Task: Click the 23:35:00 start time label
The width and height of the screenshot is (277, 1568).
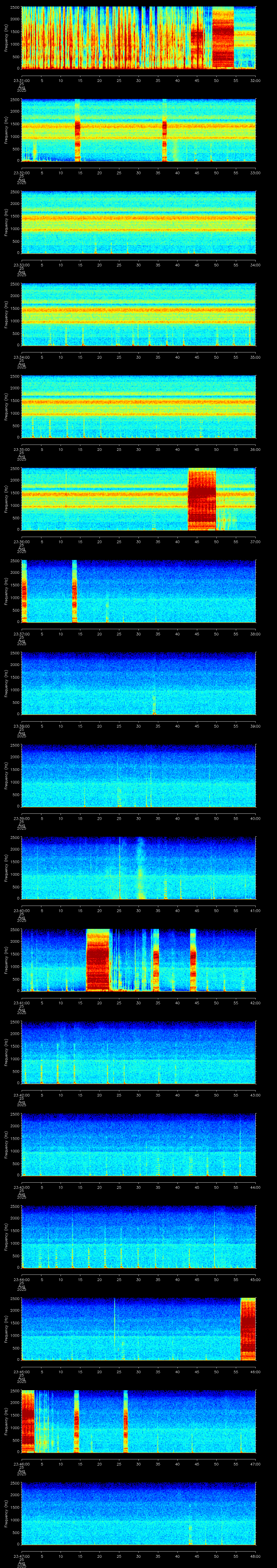Action: coord(21,449)
